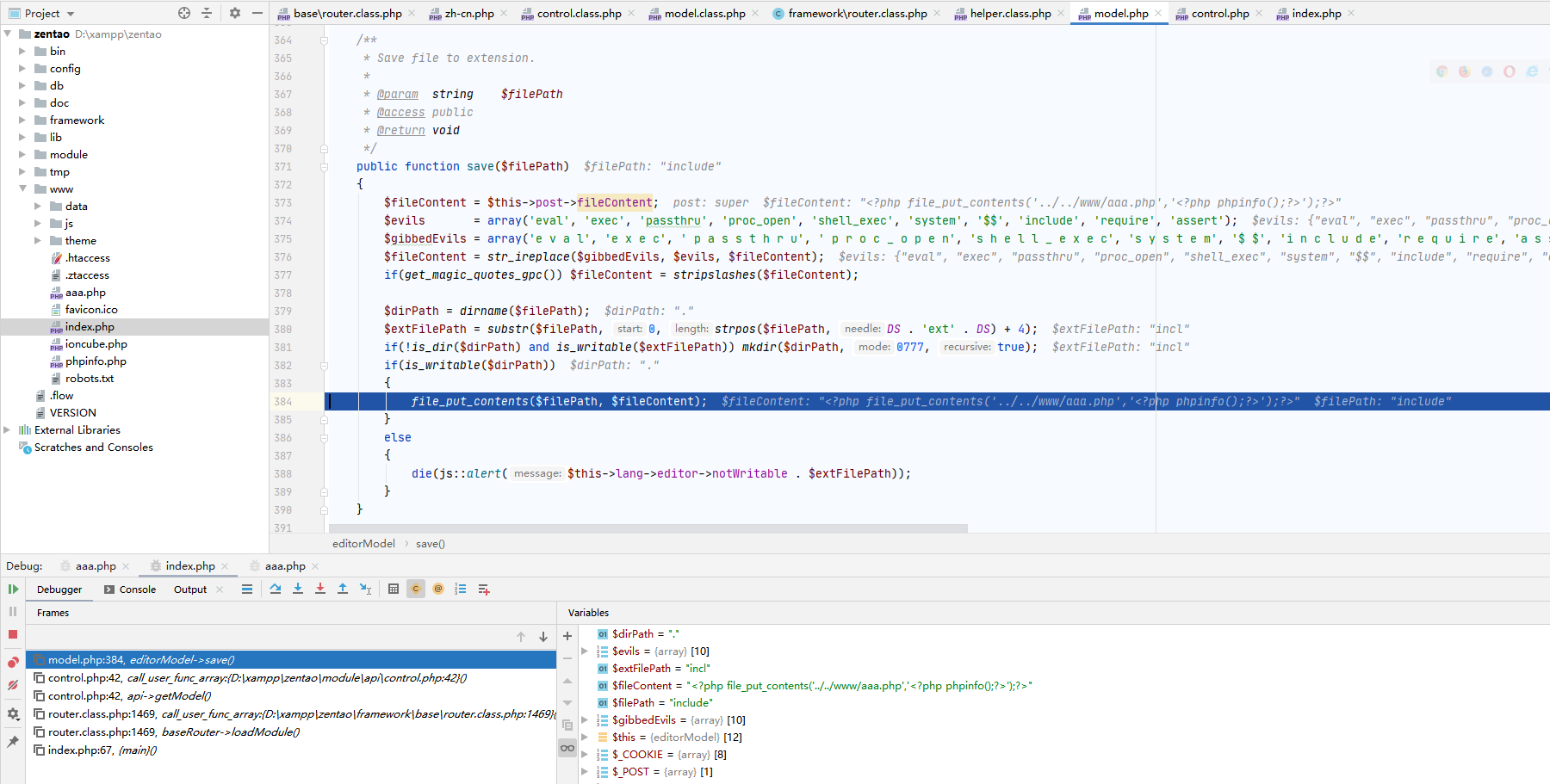The height and width of the screenshot is (784, 1550).
Task: Click the editor horizontal scrollbar
Action: coord(648,528)
